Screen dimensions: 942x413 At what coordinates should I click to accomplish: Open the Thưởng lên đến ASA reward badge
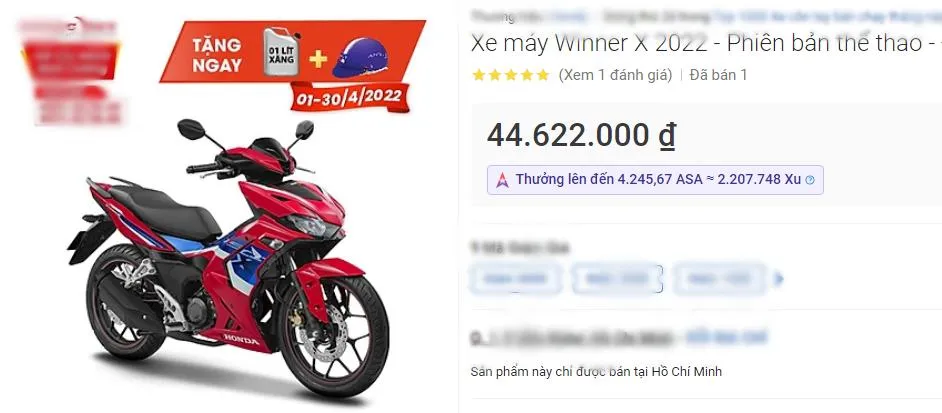coord(655,180)
